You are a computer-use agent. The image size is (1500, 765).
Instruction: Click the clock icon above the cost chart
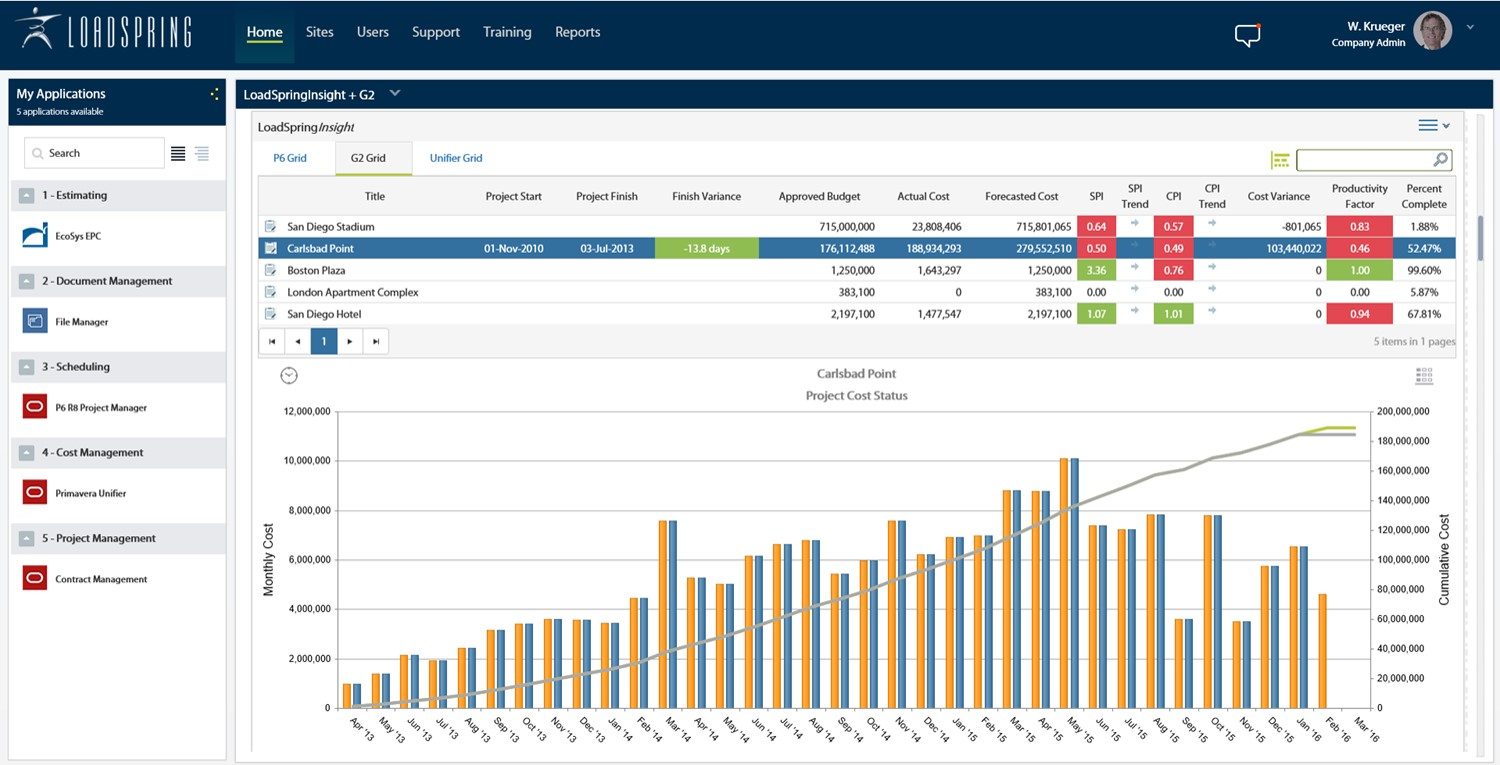pyautogui.click(x=289, y=375)
